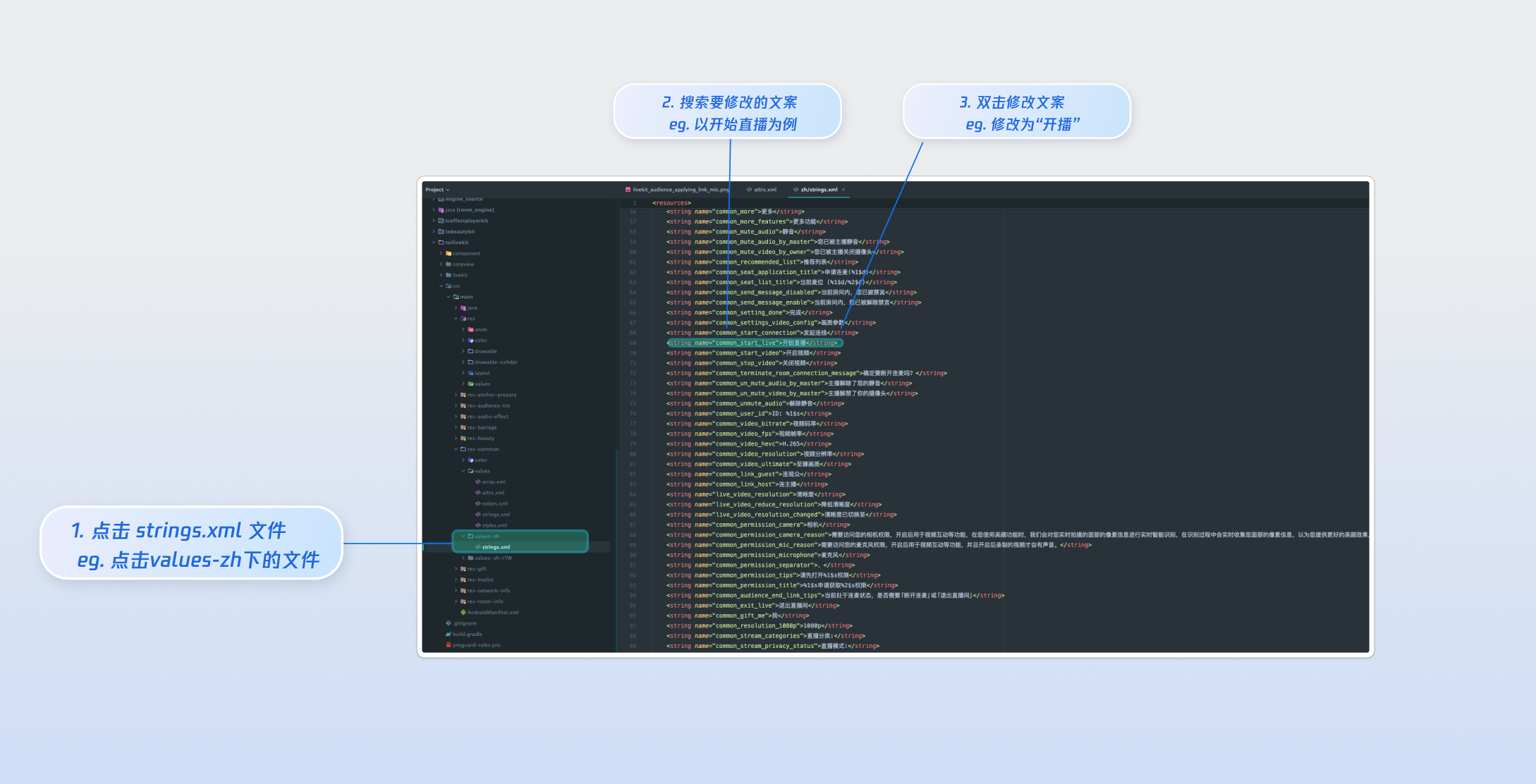This screenshot has width=1536, height=784.
Task: Switch to livekit_audience_applying_link_mic.png tab
Action: coord(681,190)
